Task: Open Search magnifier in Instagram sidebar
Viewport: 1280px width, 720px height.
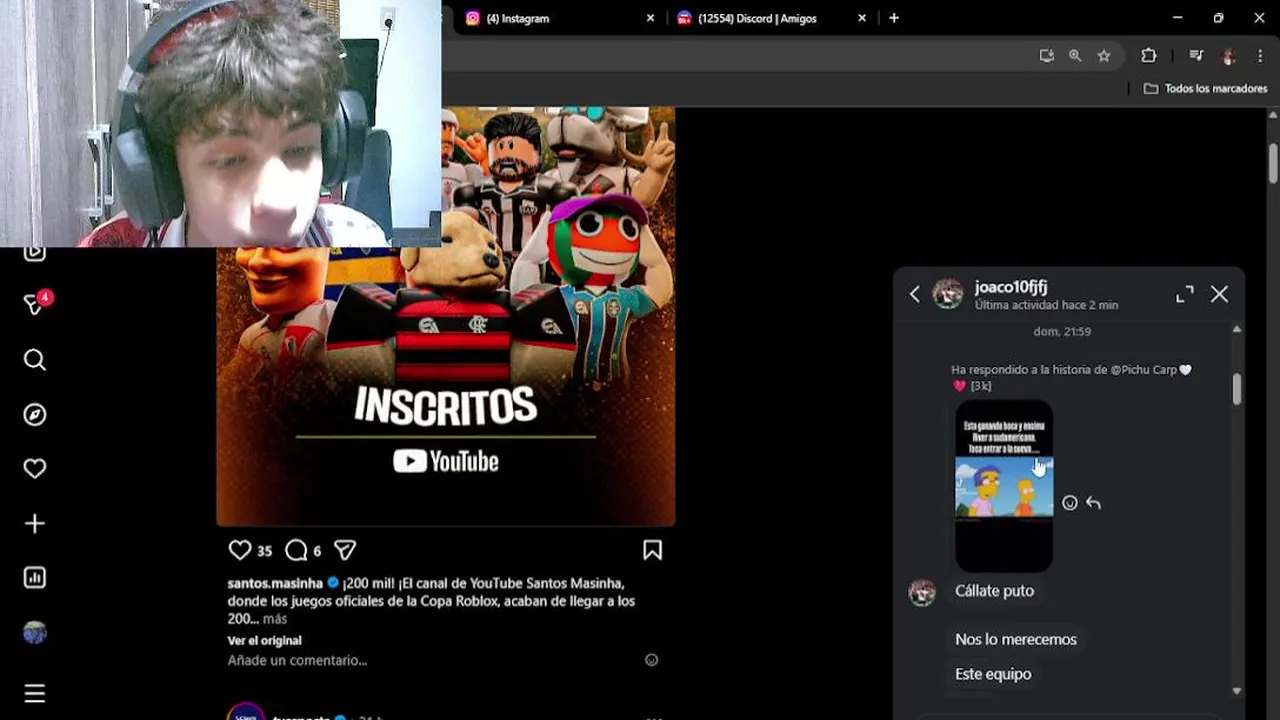Action: (x=35, y=360)
